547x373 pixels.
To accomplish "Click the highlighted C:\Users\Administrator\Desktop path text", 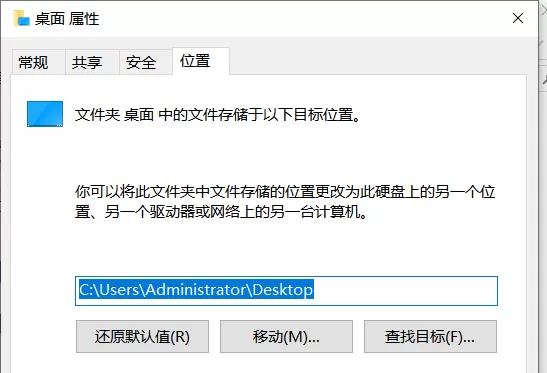I will click(x=196, y=290).
